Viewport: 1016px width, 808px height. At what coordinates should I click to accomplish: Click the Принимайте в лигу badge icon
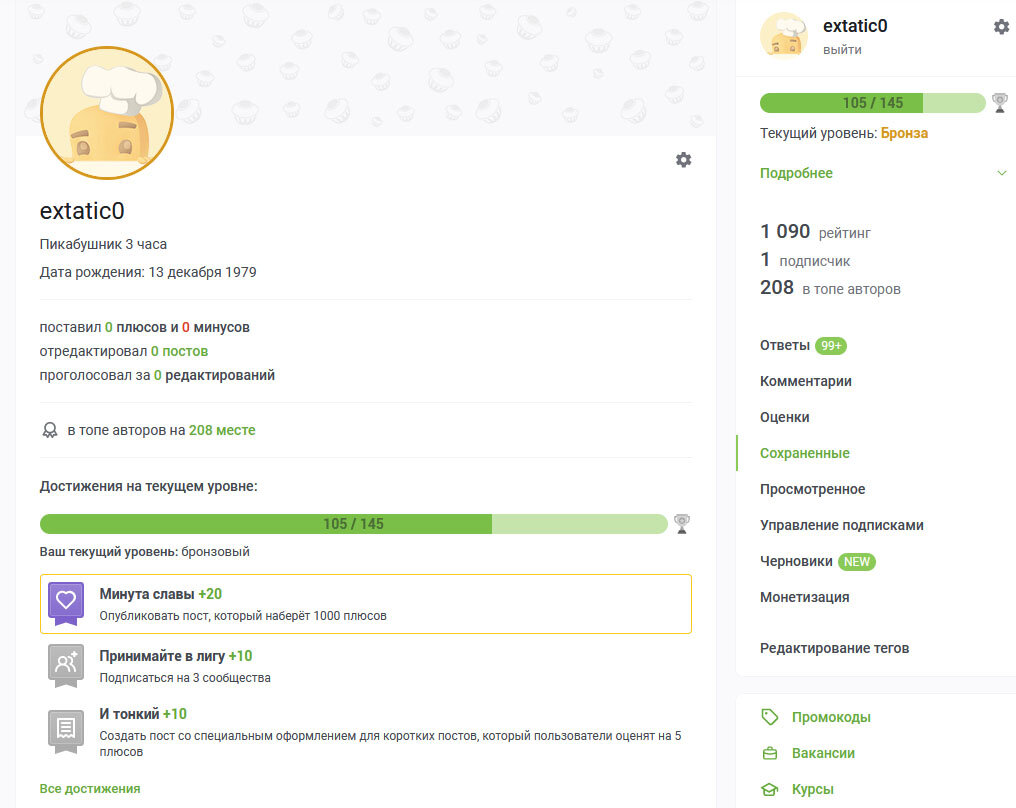[x=66, y=665]
